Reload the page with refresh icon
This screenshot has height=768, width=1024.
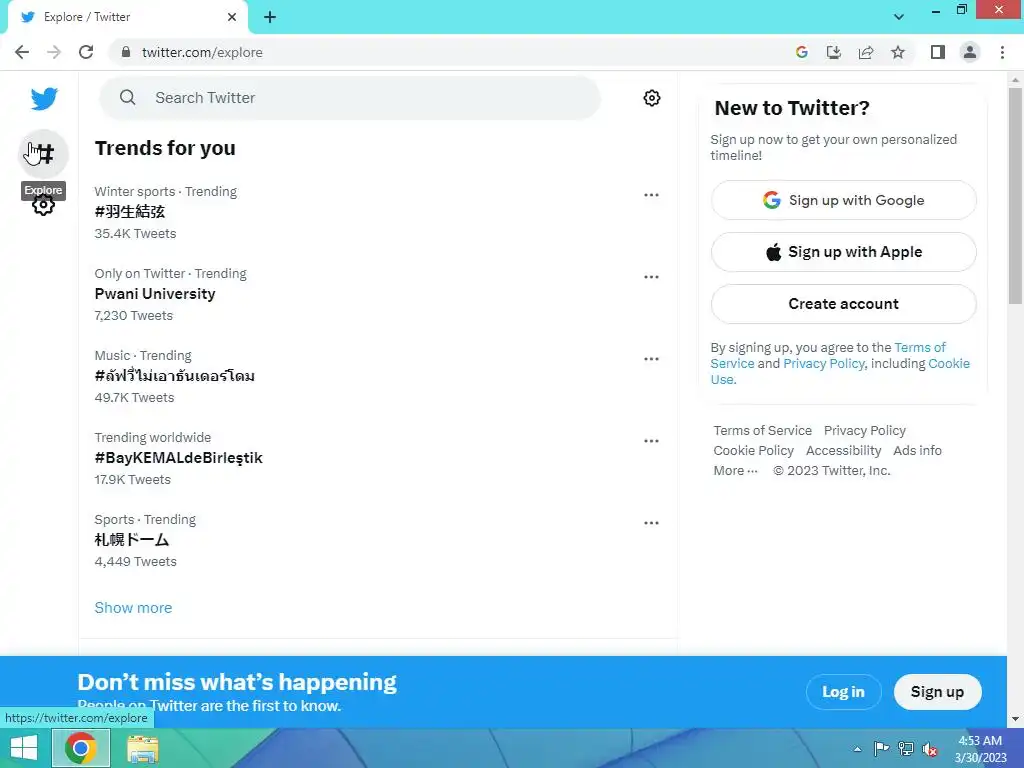click(x=86, y=52)
